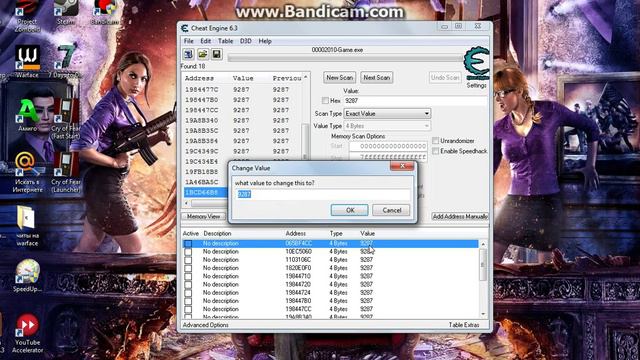This screenshot has height=360, width=640.
Task: Open Cheat Engine Settings logo
Action: [x=477, y=64]
